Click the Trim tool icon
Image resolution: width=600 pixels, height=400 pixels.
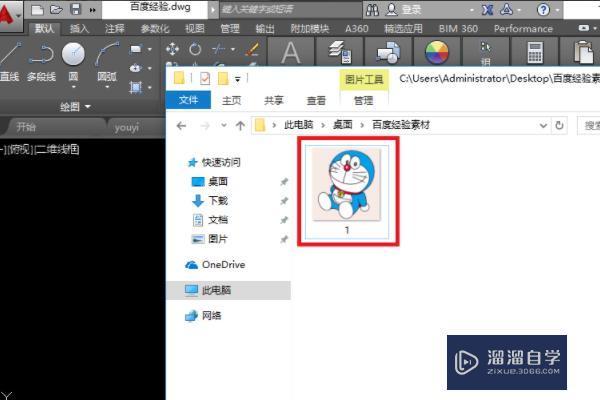(x=218, y=49)
